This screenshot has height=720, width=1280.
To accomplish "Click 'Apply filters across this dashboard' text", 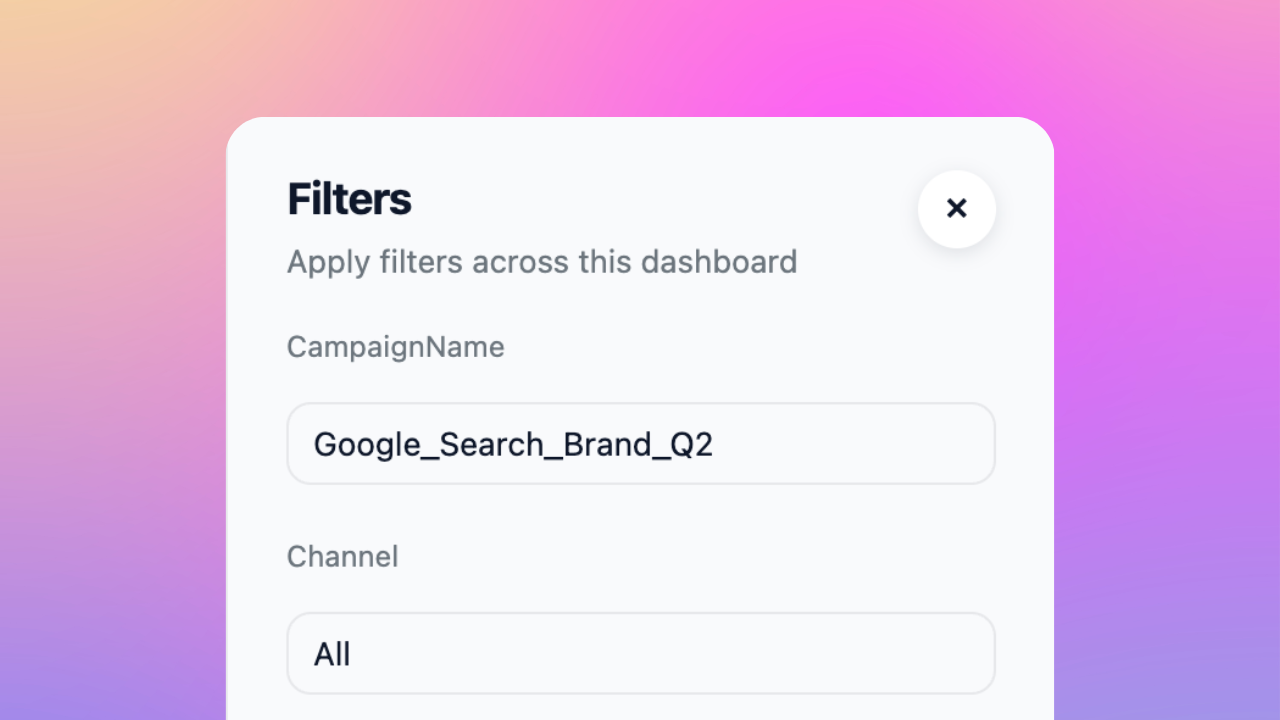I will [542, 262].
